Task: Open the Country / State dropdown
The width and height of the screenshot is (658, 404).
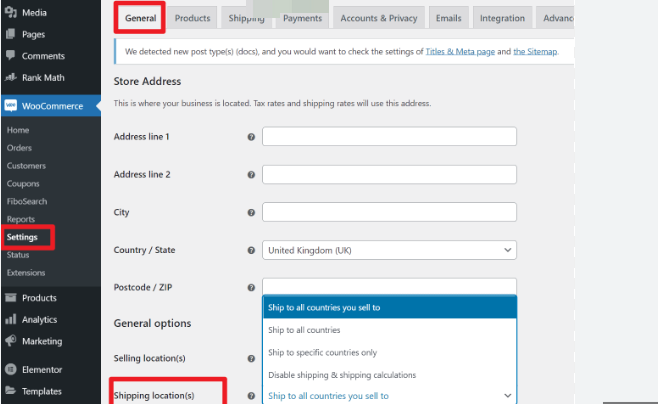Action: coord(389,250)
